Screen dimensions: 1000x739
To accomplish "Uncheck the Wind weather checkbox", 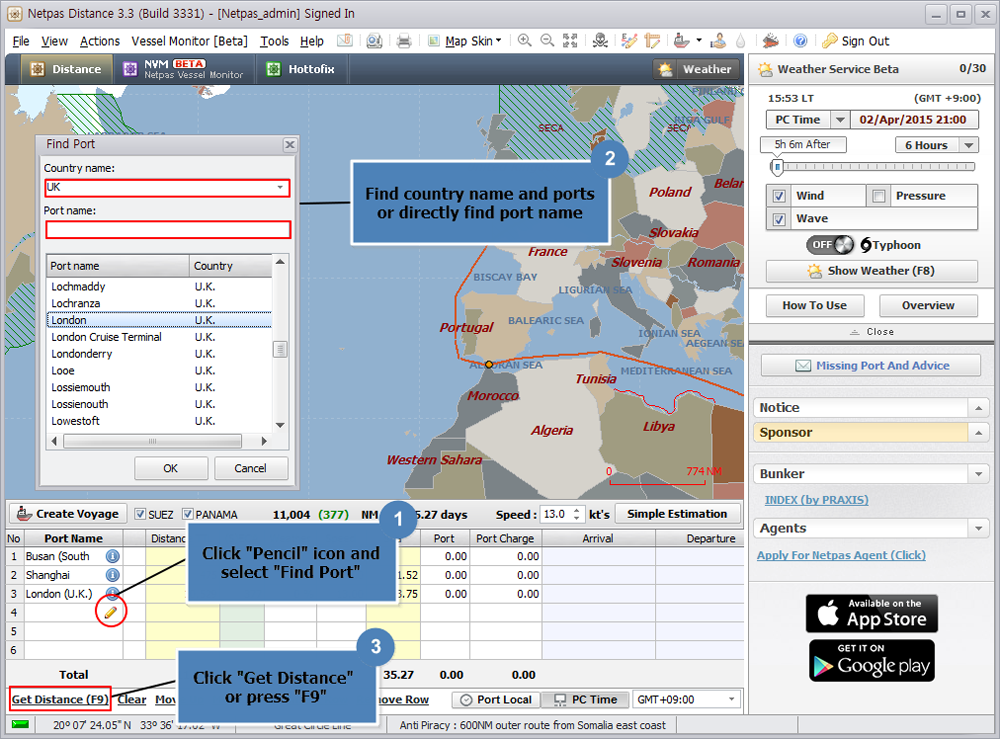I will [x=779, y=196].
